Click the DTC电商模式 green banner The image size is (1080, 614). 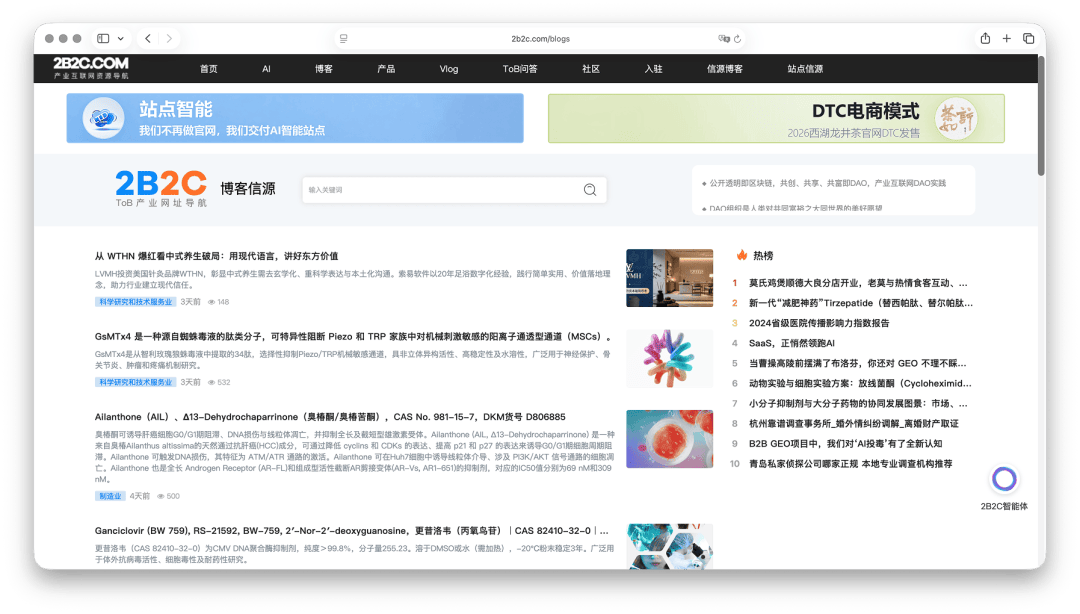click(x=776, y=119)
